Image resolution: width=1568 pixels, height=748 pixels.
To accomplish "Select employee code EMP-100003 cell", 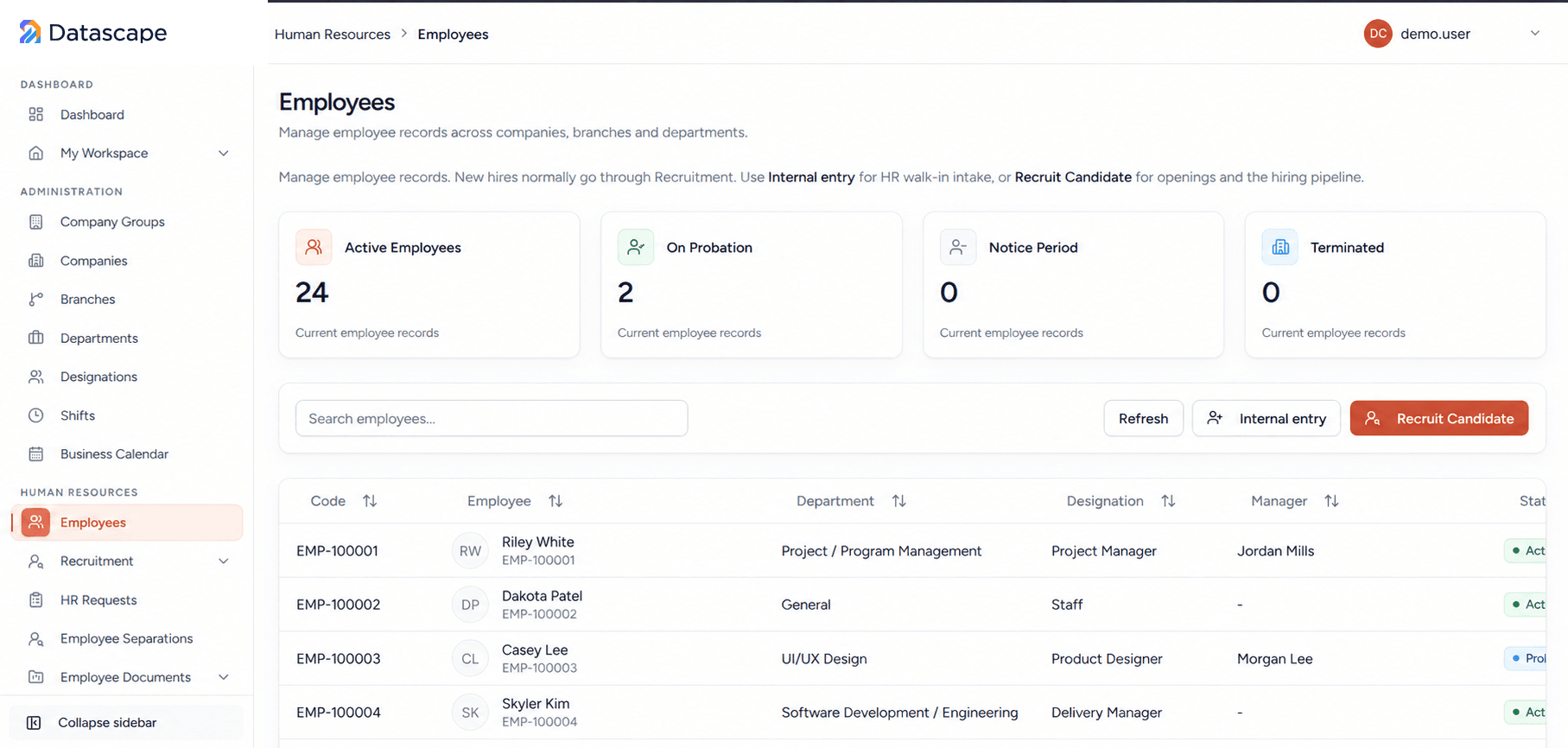I will (x=339, y=659).
